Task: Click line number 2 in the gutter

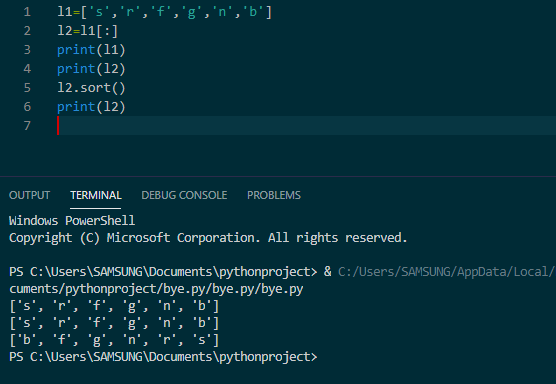Action: (27, 31)
